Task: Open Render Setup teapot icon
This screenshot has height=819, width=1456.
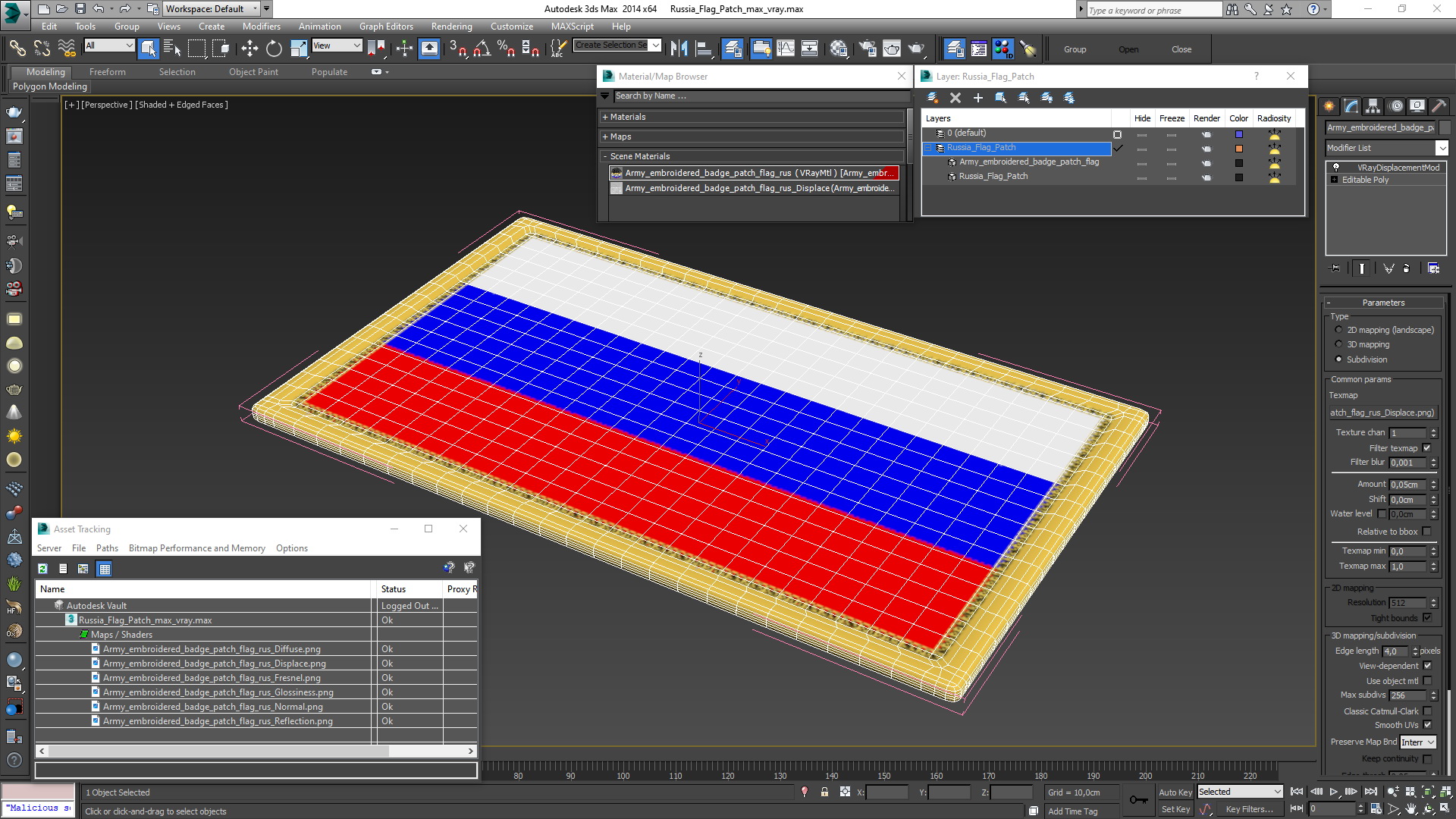Action: 867,49
